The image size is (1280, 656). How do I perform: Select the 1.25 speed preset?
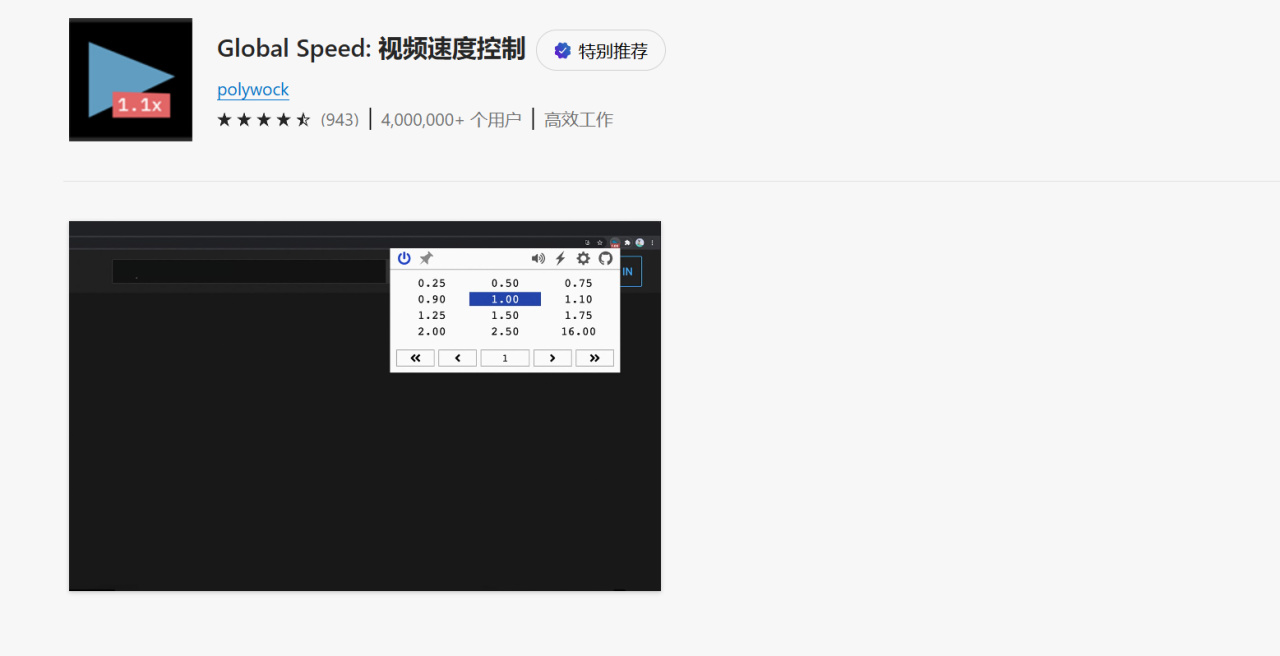(432, 315)
